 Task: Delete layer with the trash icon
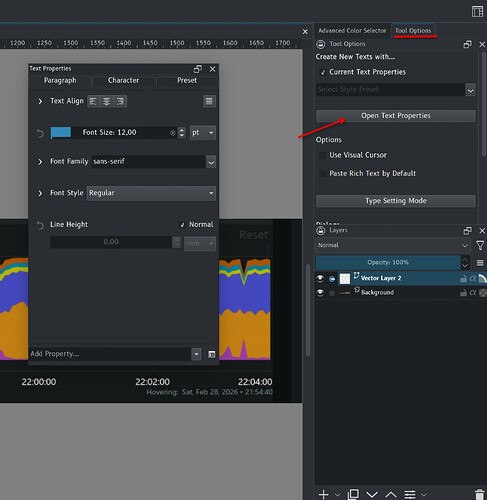(x=480, y=494)
